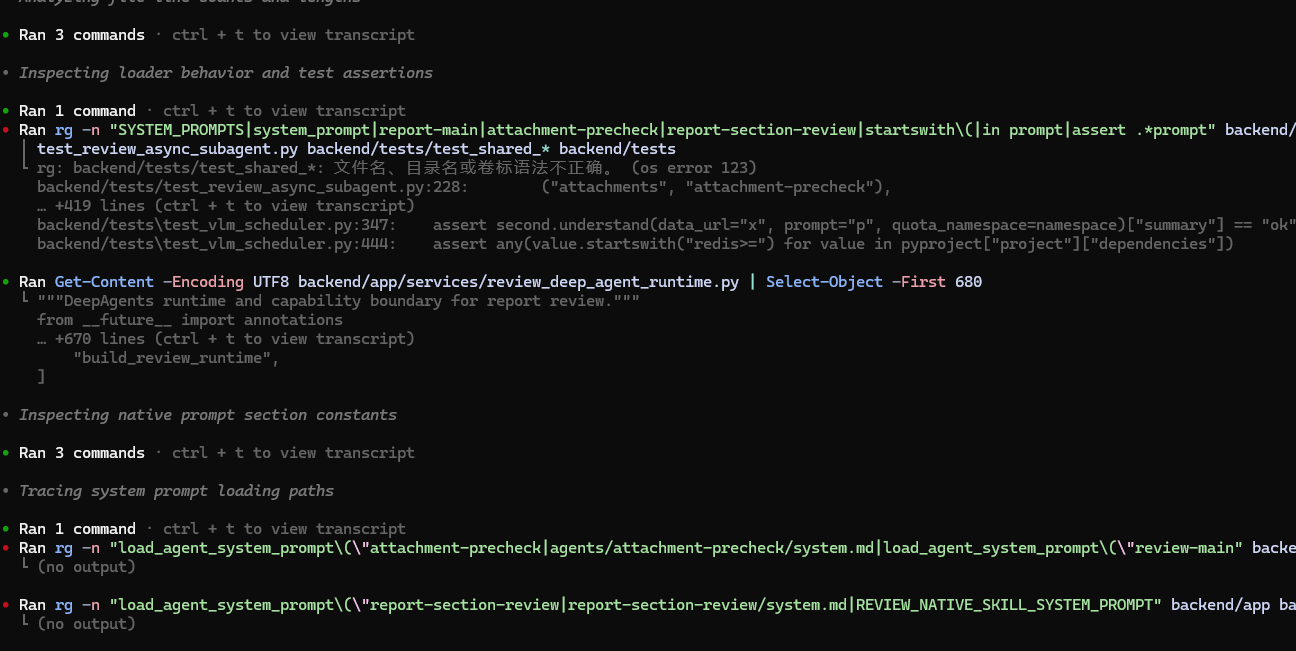
Task: Click (no output) under the attachment-precheck command
Action: click(x=86, y=567)
